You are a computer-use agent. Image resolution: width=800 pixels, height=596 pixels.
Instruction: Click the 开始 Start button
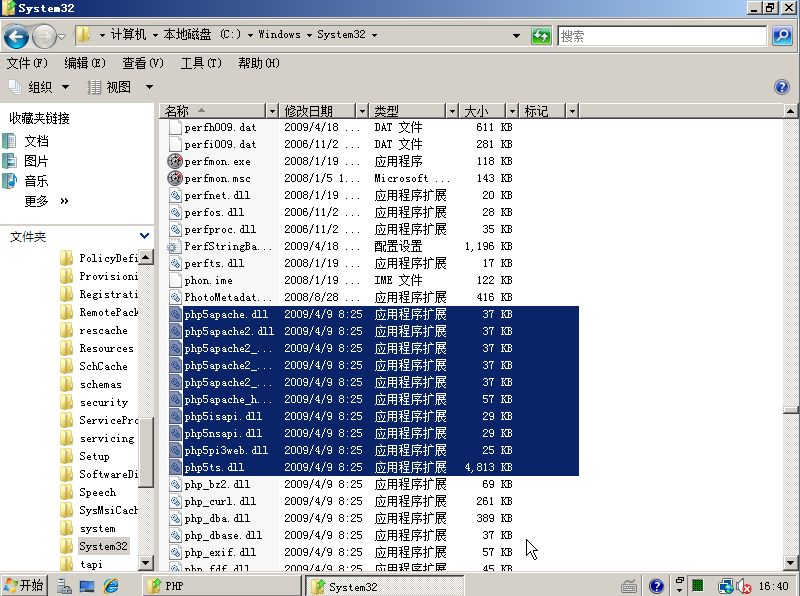click(x=24, y=585)
